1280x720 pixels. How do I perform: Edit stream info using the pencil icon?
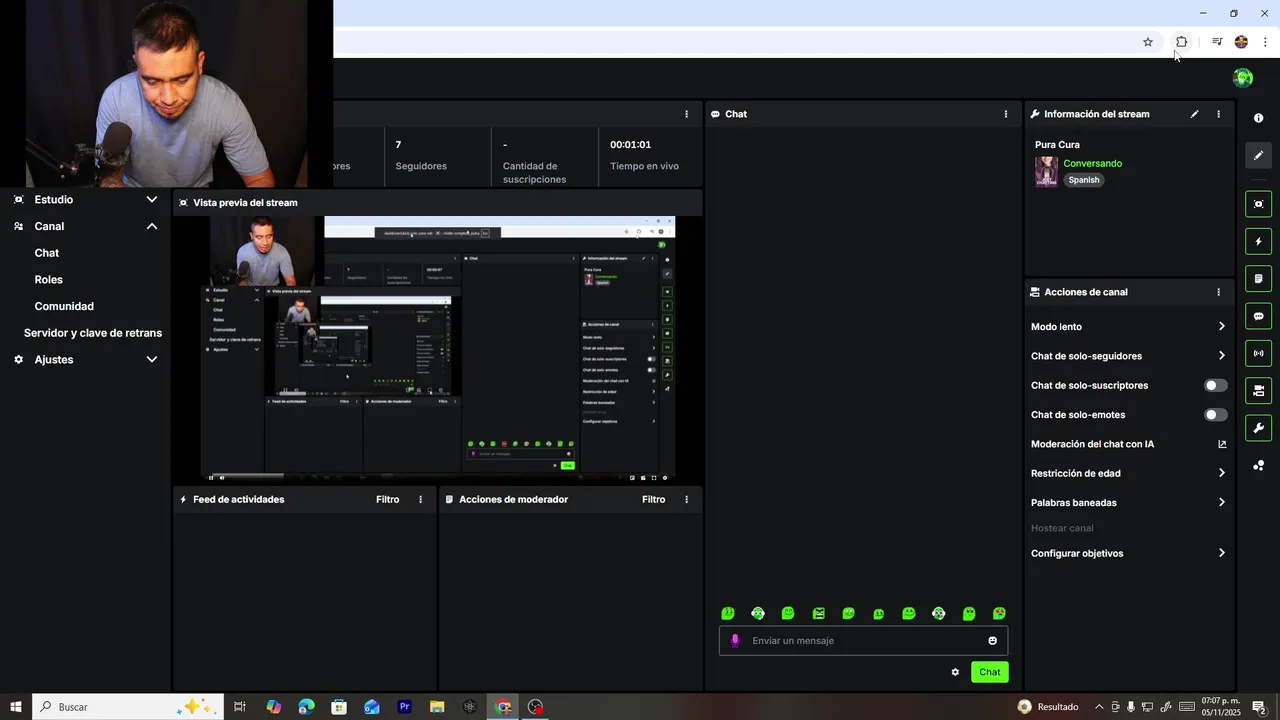point(1194,114)
